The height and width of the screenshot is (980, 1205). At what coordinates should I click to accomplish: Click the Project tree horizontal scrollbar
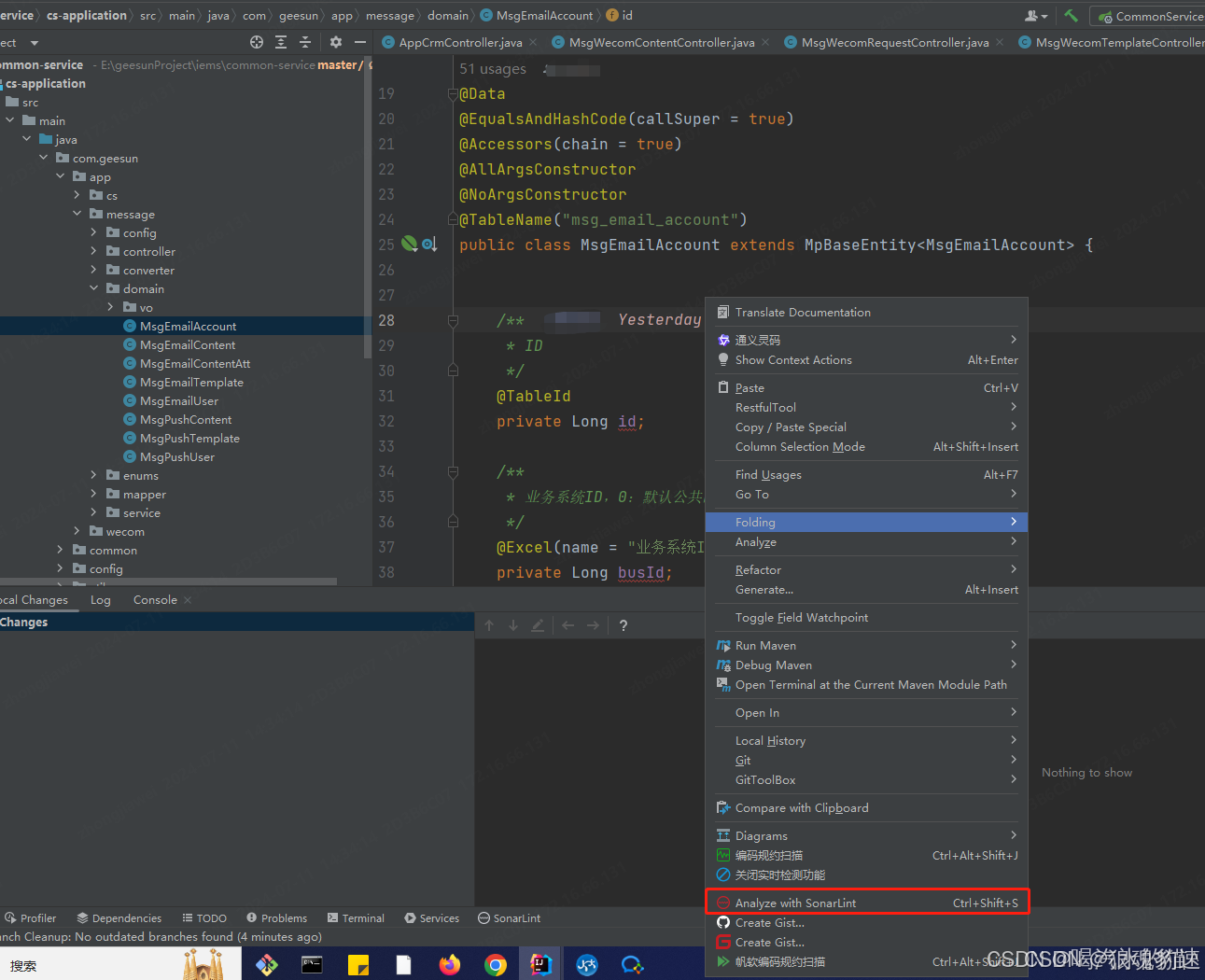pos(168,581)
